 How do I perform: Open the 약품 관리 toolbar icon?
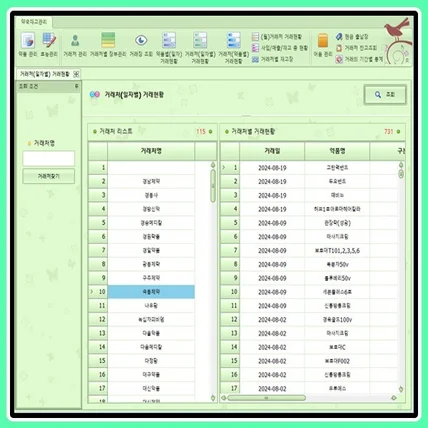click(x=28, y=44)
